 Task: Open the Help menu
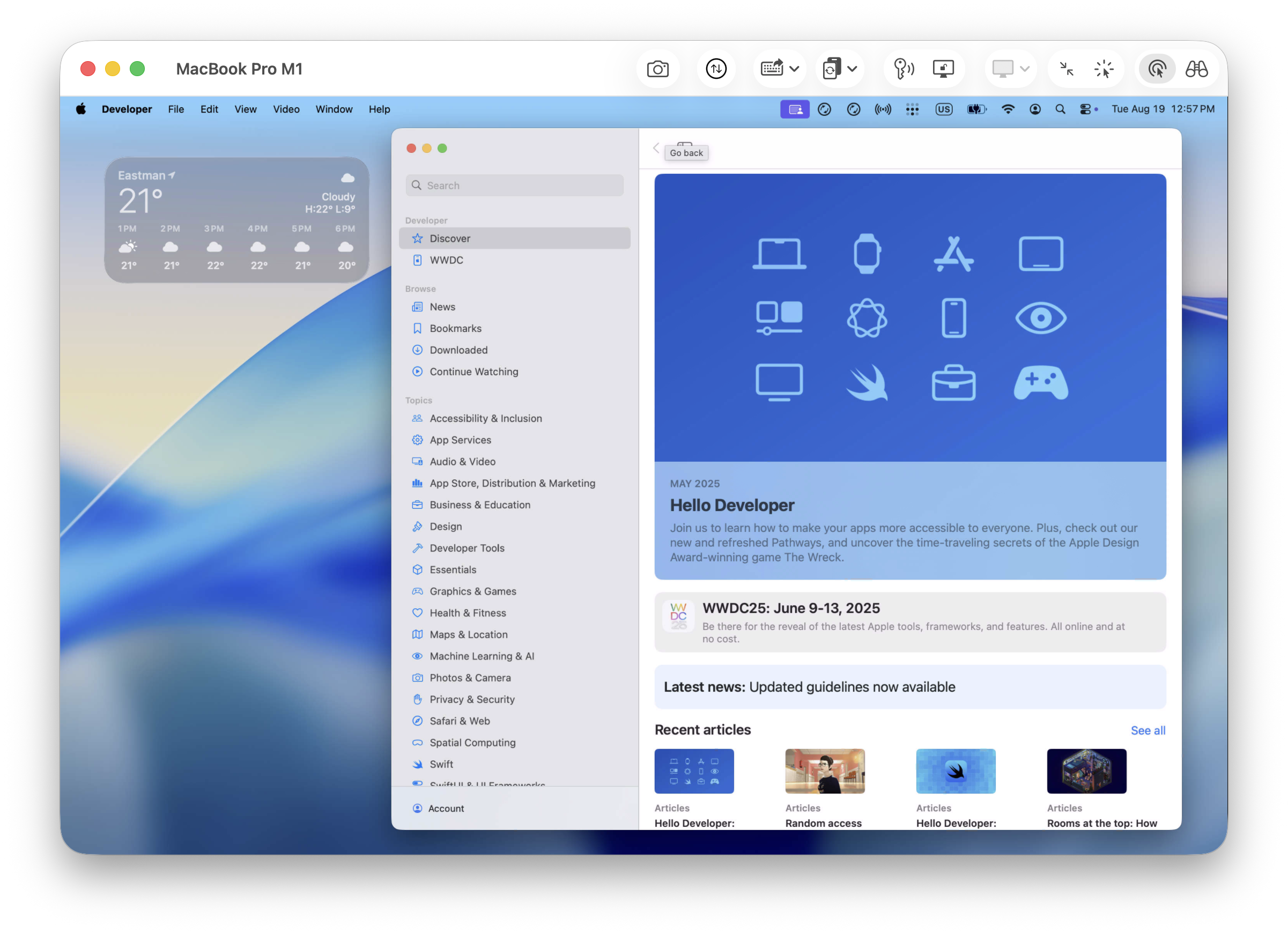pyautogui.click(x=379, y=109)
